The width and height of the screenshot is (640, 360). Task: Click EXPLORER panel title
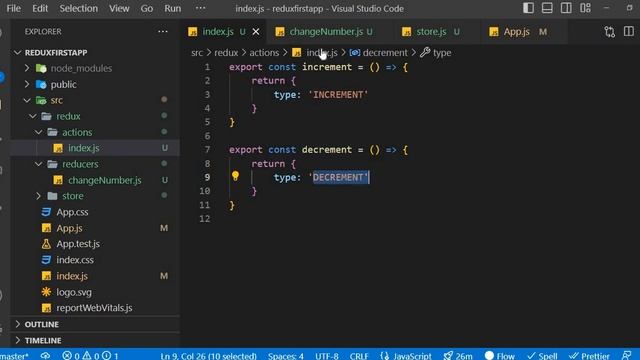tap(43, 31)
